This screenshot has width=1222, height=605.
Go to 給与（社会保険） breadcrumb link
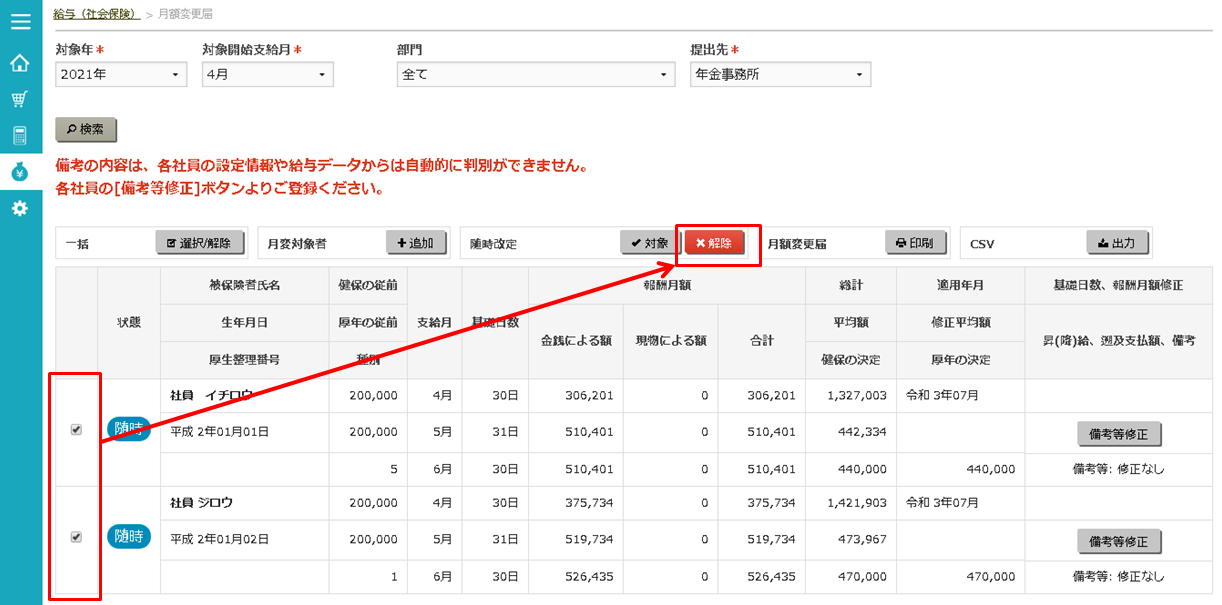point(96,14)
